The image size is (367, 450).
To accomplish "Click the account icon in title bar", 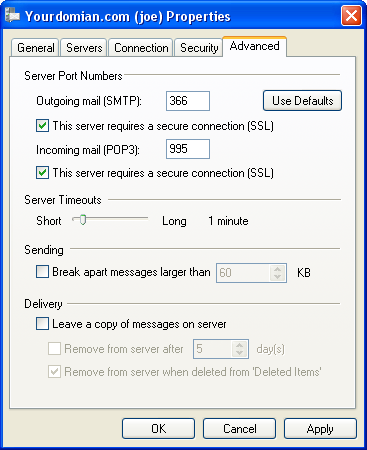I will pyautogui.click(x=12, y=16).
